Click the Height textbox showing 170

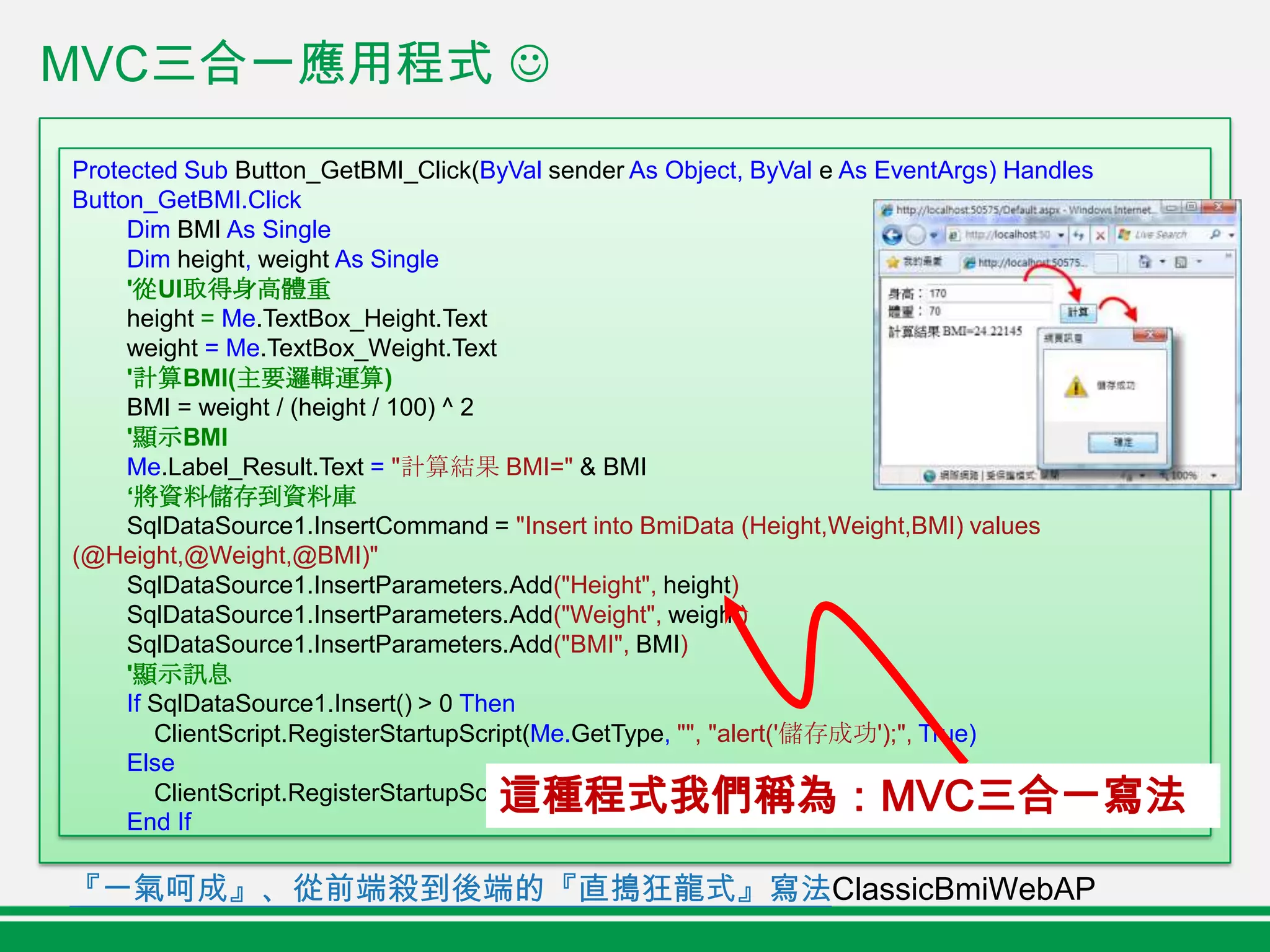point(989,293)
